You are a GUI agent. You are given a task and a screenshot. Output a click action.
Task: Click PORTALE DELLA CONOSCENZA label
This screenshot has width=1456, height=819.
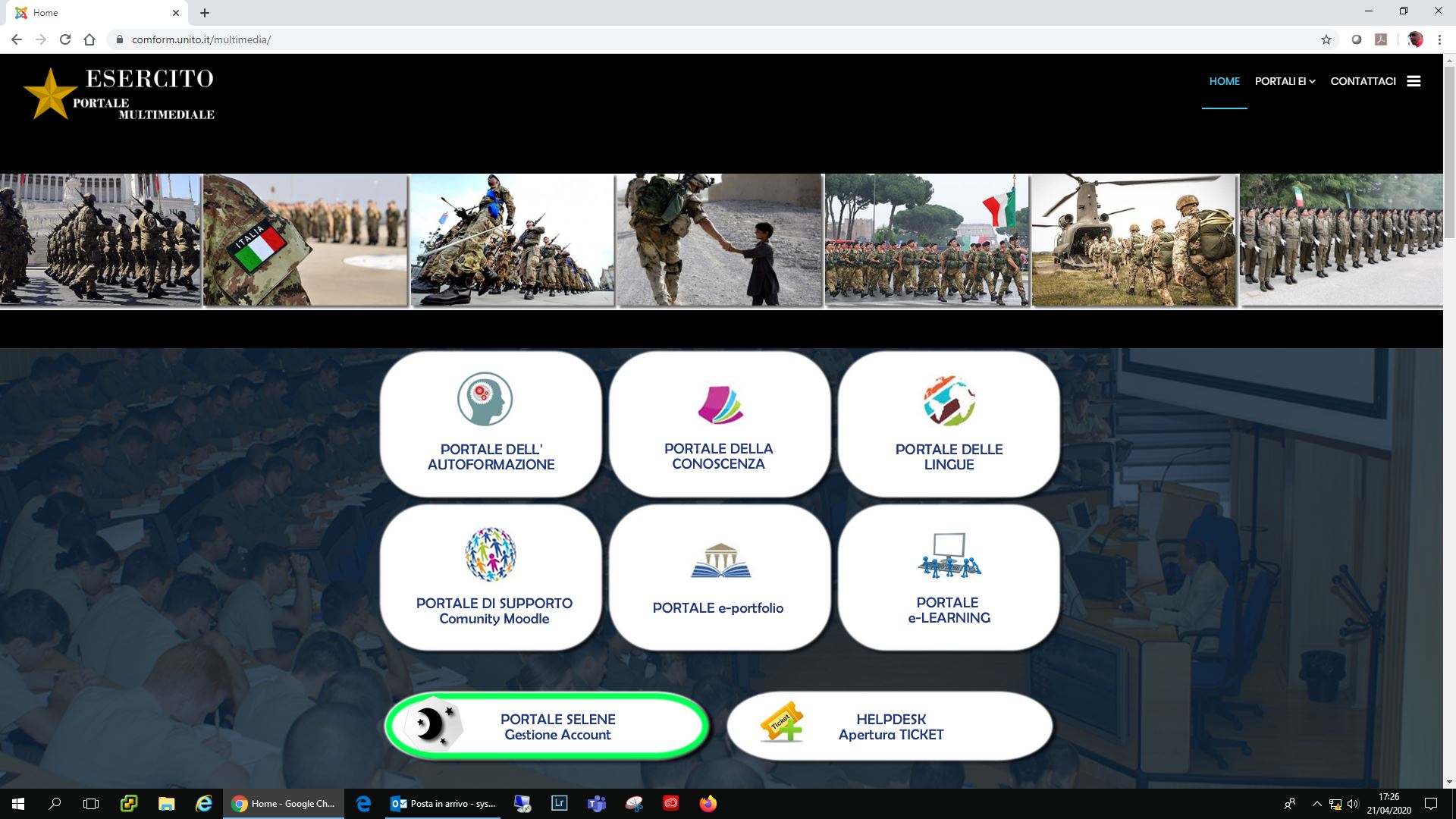(719, 457)
